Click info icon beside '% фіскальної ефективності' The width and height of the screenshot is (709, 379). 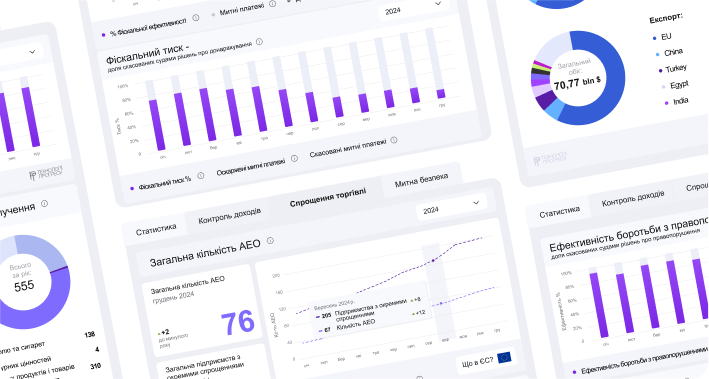click(x=196, y=18)
